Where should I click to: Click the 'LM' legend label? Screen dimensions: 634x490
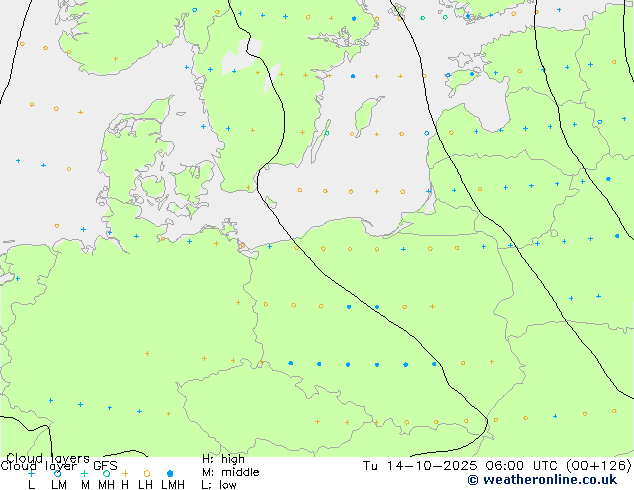pos(59,485)
